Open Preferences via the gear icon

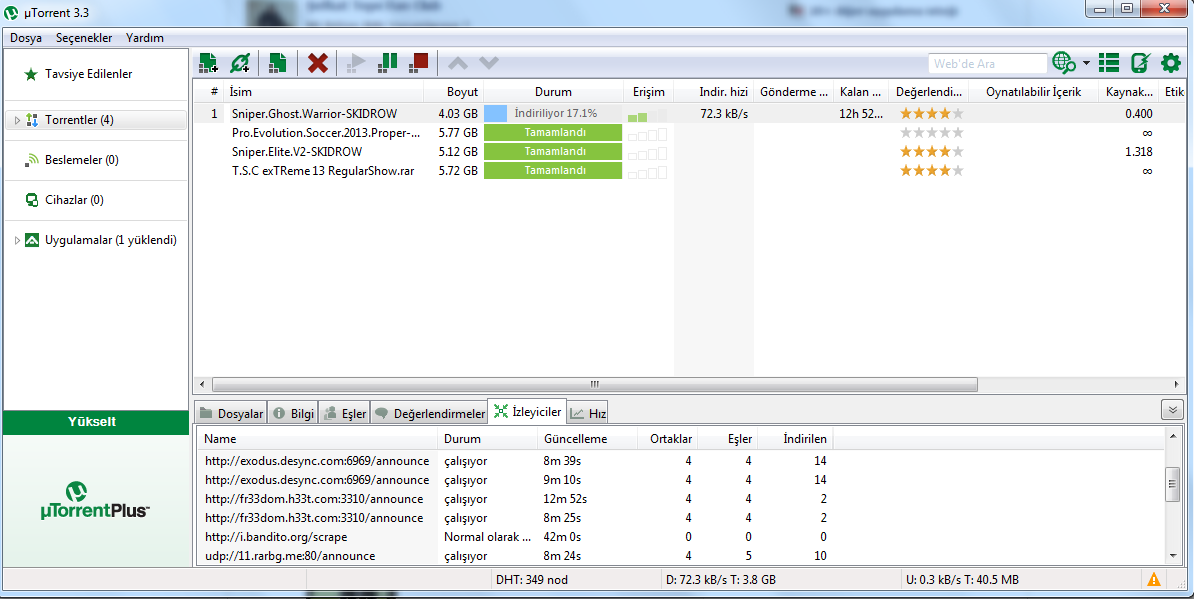[1170, 64]
